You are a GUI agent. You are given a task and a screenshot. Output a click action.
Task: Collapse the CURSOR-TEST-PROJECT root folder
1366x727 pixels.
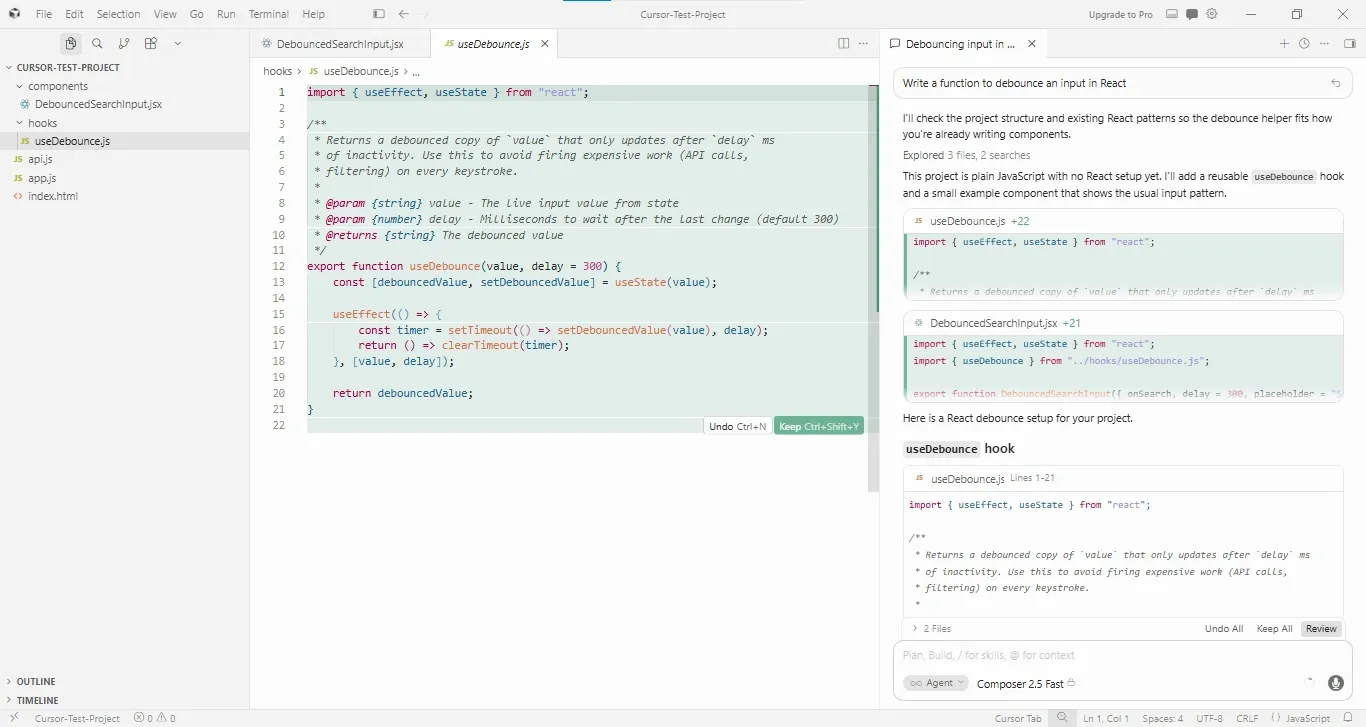[68, 67]
